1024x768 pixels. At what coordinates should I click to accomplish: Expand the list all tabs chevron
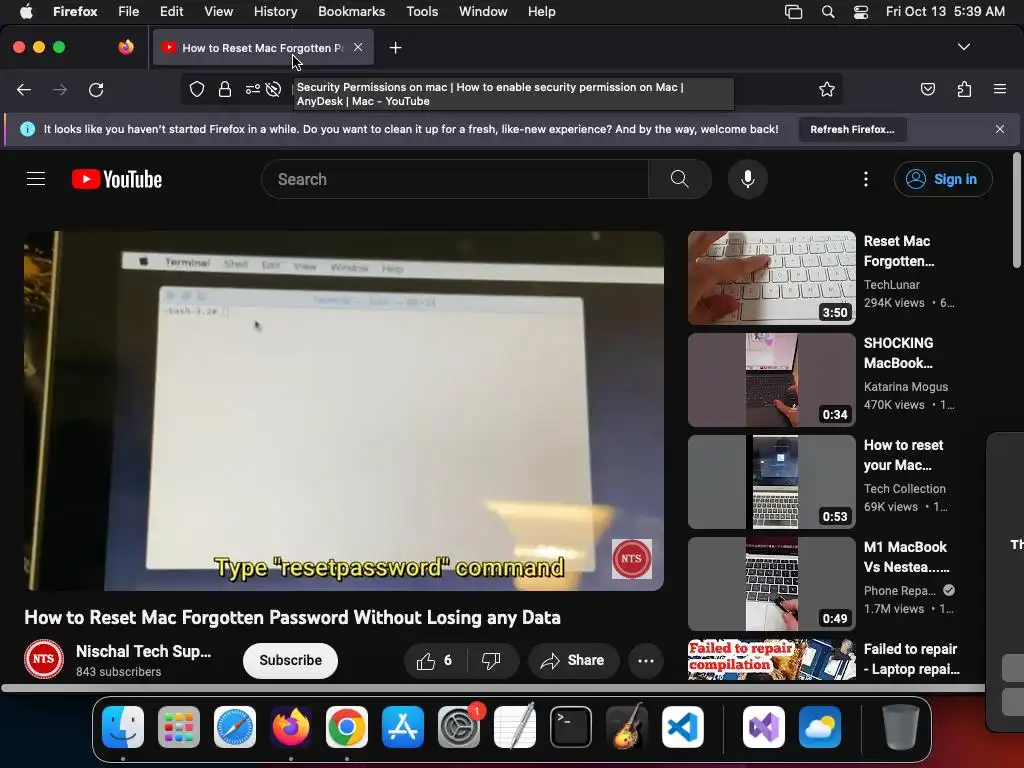964,47
